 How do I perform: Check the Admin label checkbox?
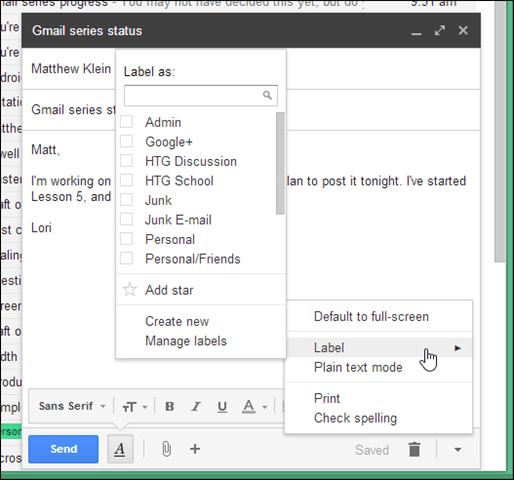(x=126, y=121)
